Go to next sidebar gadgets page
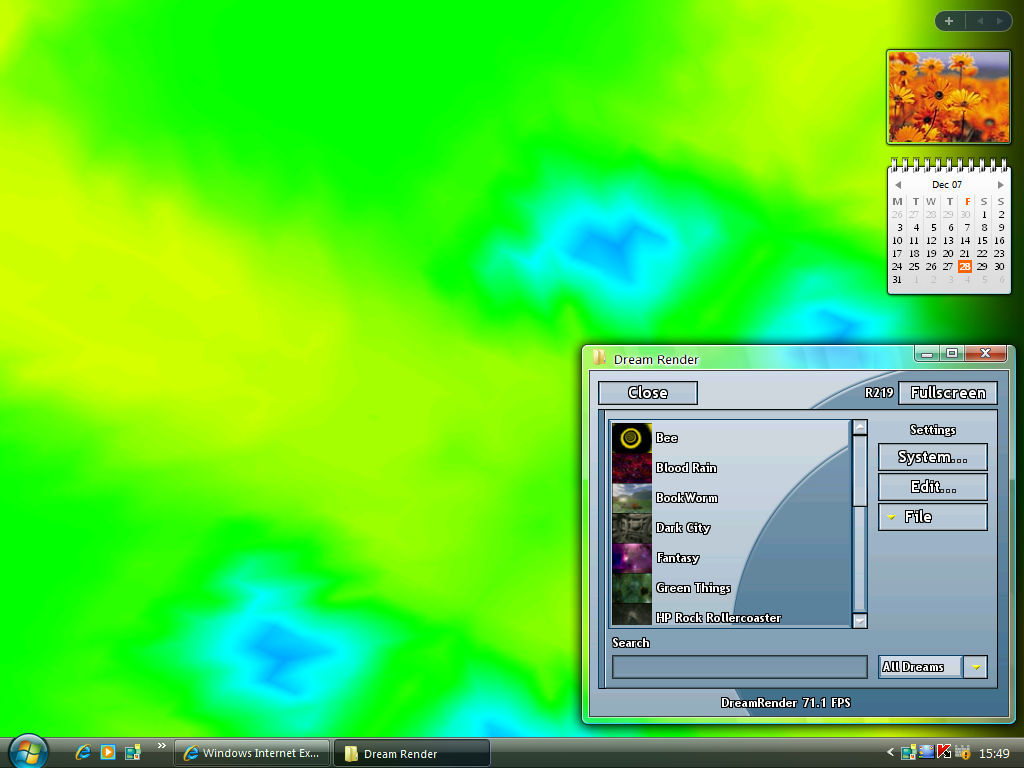Viewport: 1024px width, 768px height. point(999,21)
